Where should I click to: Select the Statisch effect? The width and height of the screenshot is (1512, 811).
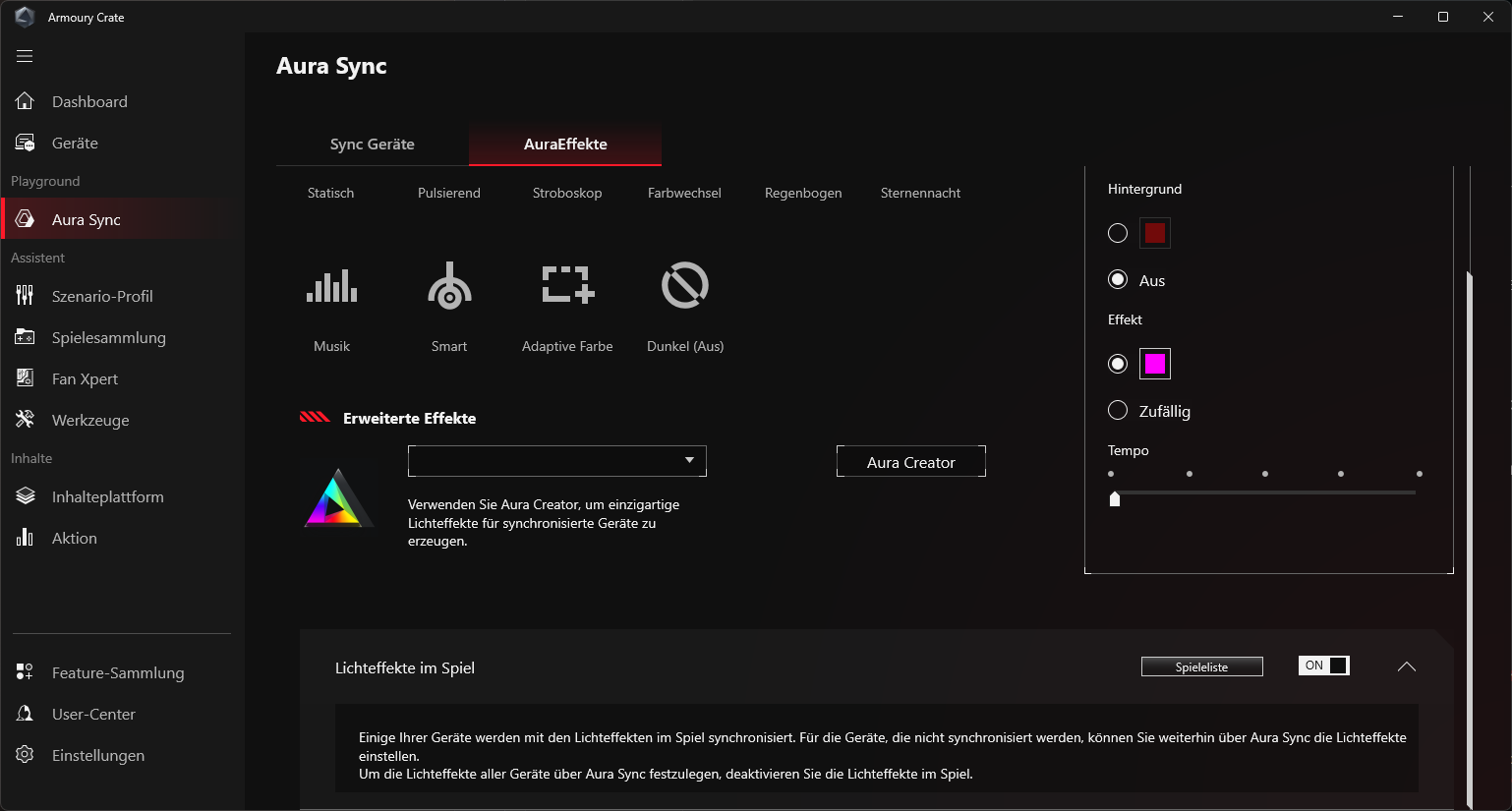coord(331,193)
